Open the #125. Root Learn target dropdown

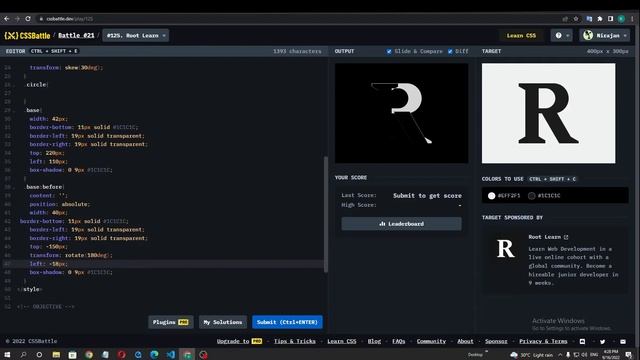point(136,36)
